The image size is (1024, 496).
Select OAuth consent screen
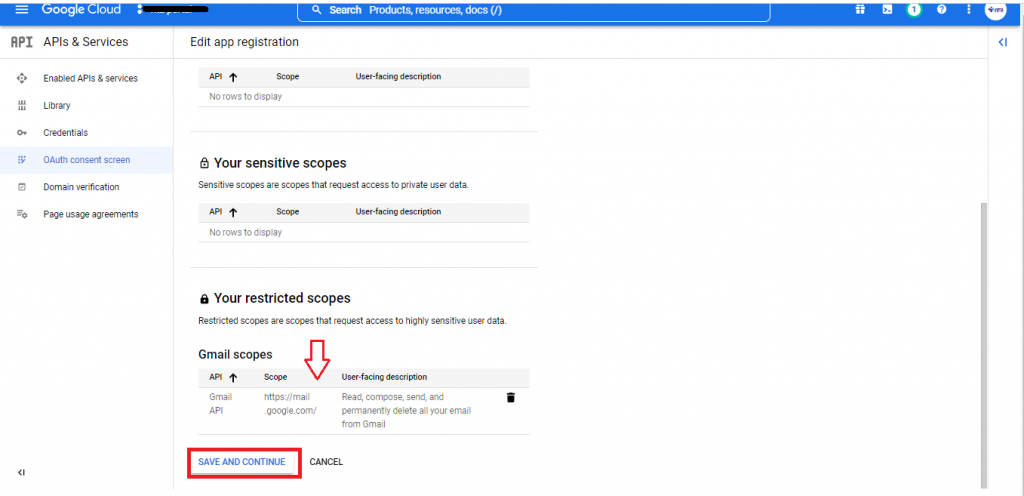86,160
